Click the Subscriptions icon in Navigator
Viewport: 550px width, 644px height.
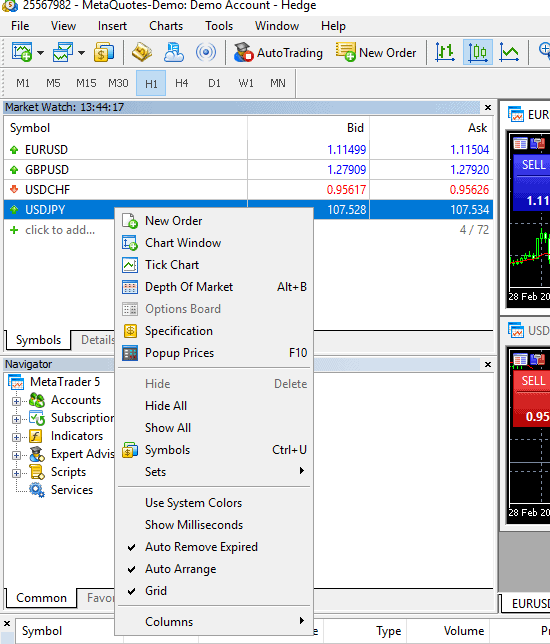(x=37, y=418)
